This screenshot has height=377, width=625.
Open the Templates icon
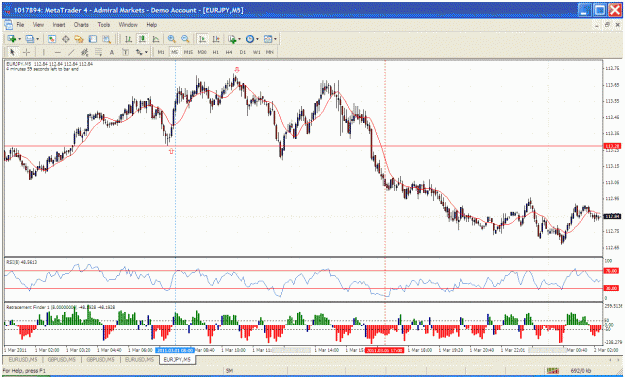coord(268,39)
